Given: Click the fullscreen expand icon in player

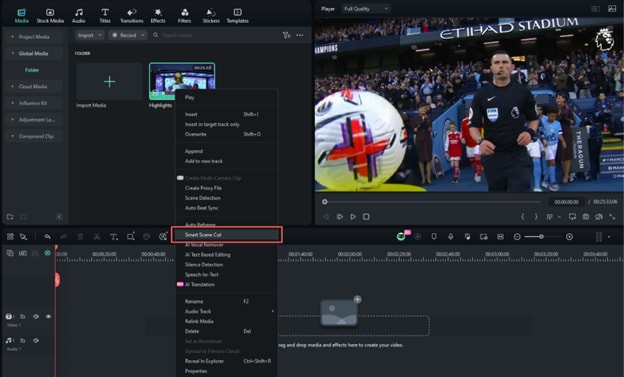Looking at the screenshot, I should click(612, 217).
